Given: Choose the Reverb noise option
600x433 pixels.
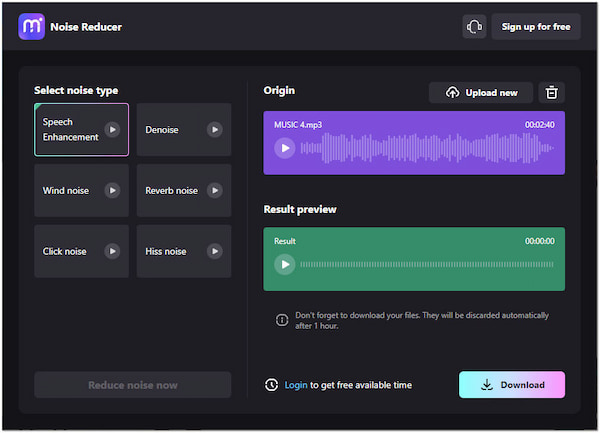Looking at the screenshot, I should tap(184, 190).
